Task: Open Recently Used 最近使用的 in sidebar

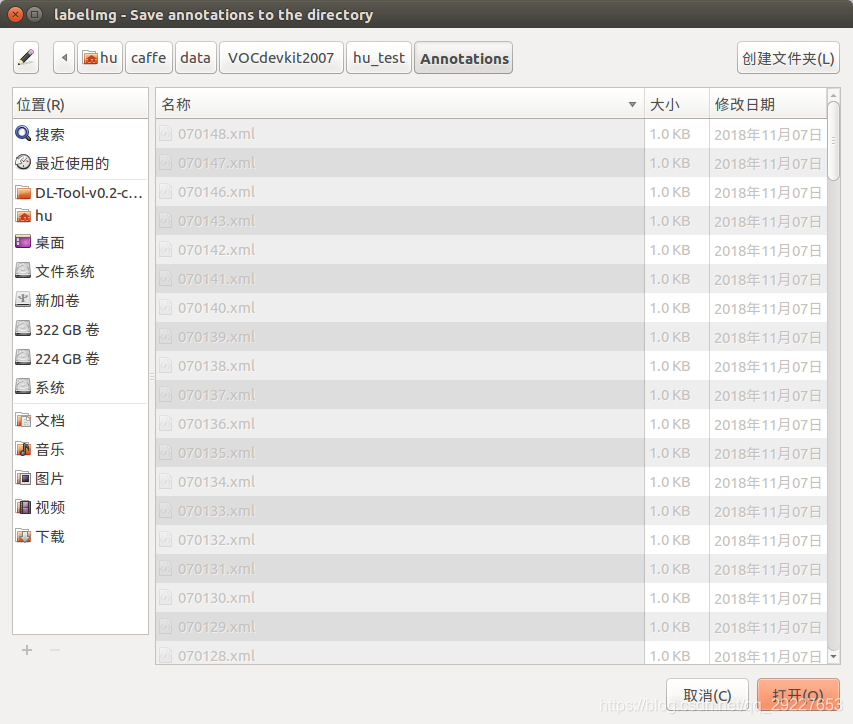Action: (x=80, y=163)
